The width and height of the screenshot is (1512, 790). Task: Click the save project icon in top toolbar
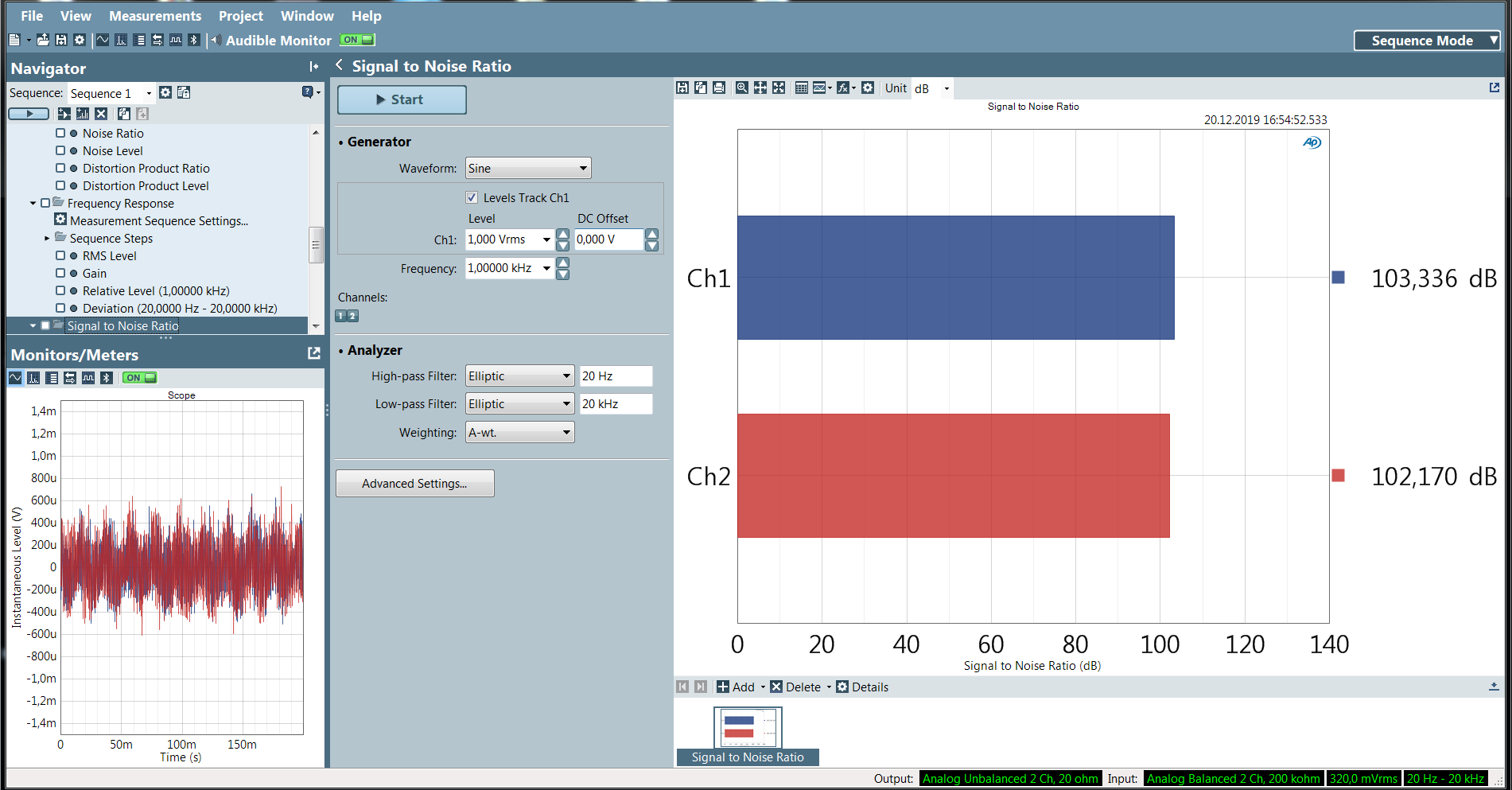click(60, 40)
